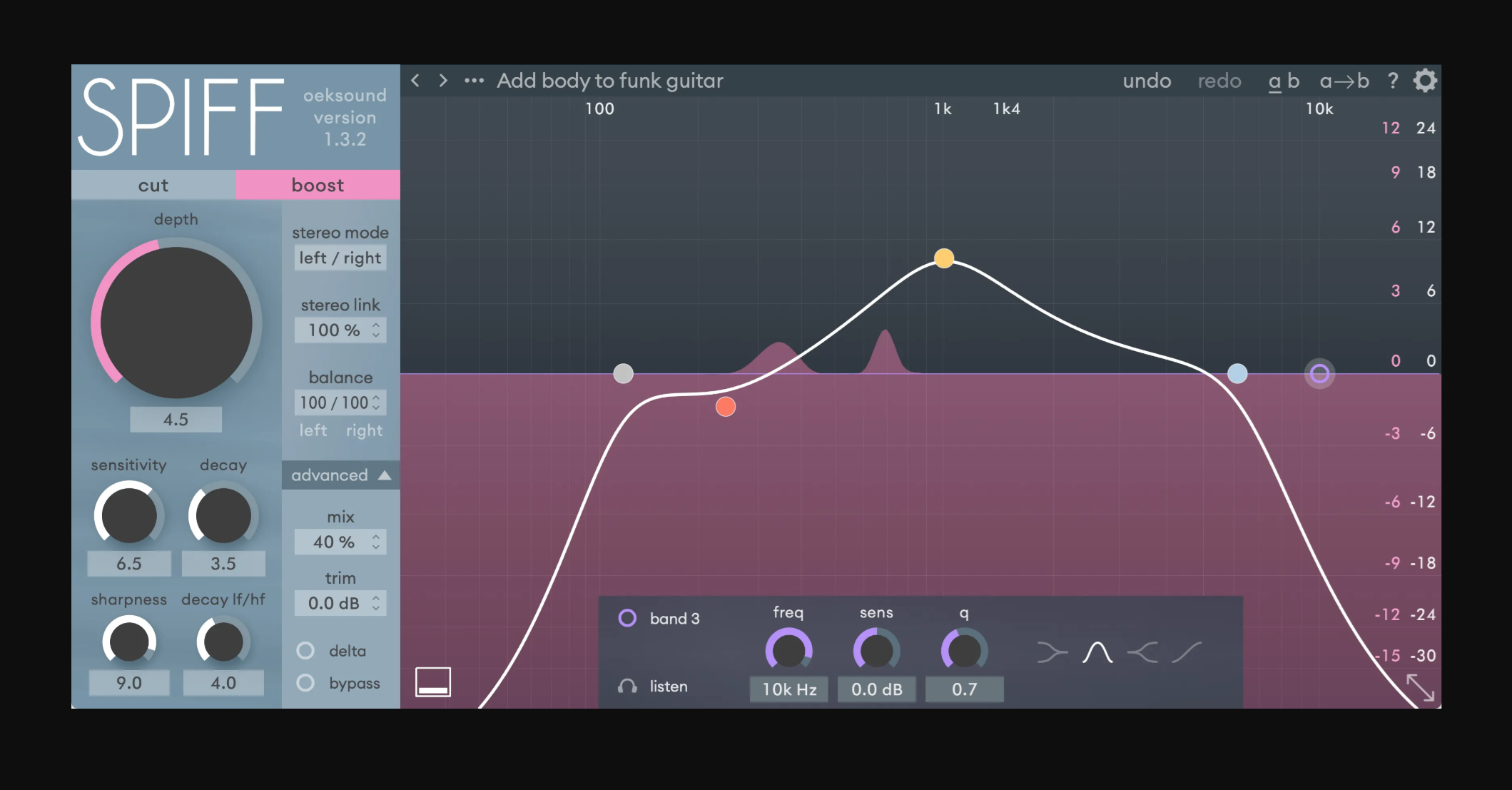
Task: Enable the delta toggle
Action: pyautogui.click(x=305, y=651)
